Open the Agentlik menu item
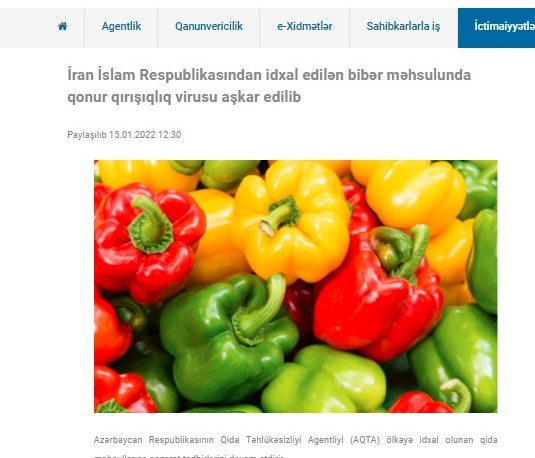Screen dimensions: 535x458 click(x=121, y=26)
